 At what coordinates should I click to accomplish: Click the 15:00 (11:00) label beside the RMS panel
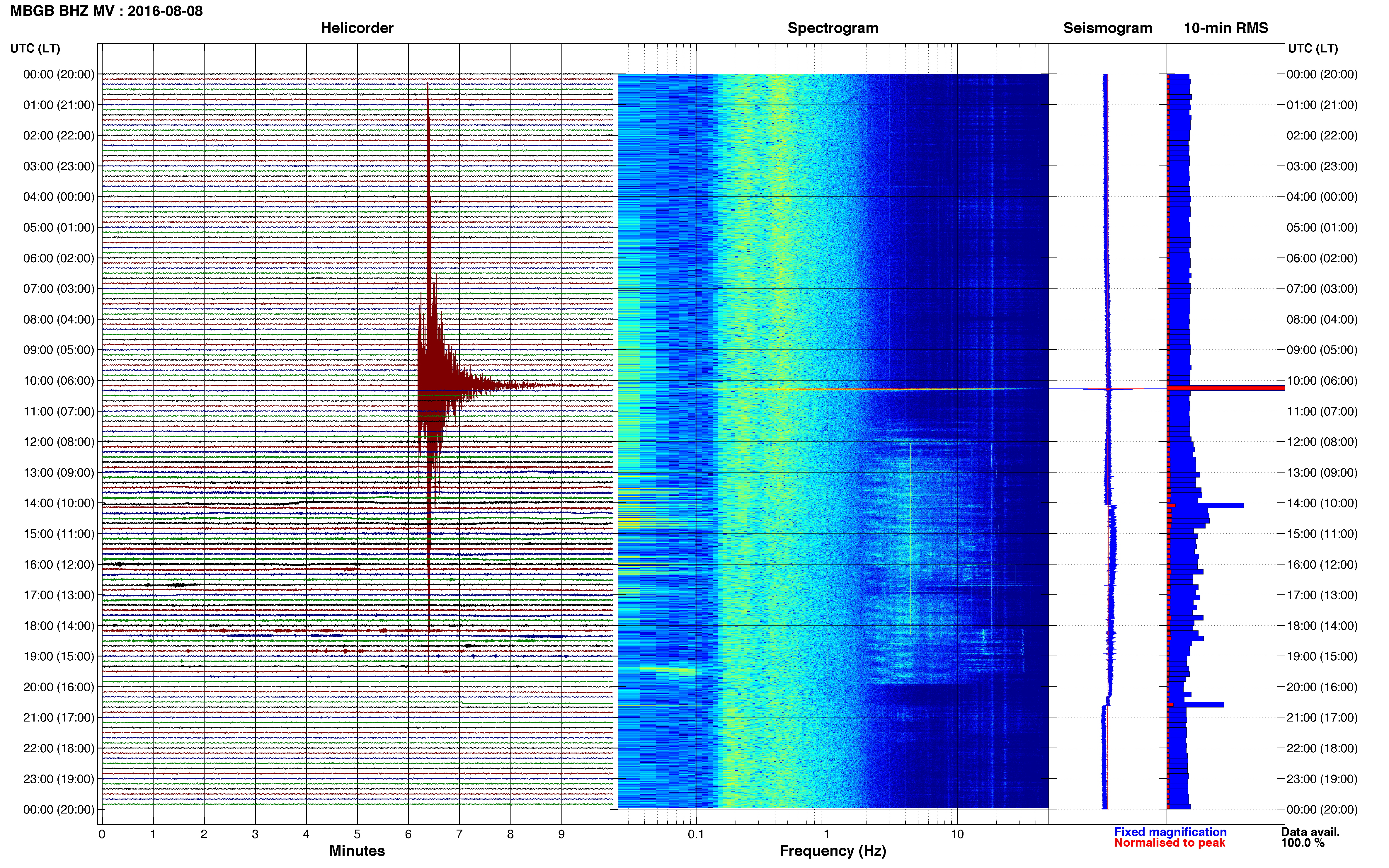click(x=1322, y=534)
